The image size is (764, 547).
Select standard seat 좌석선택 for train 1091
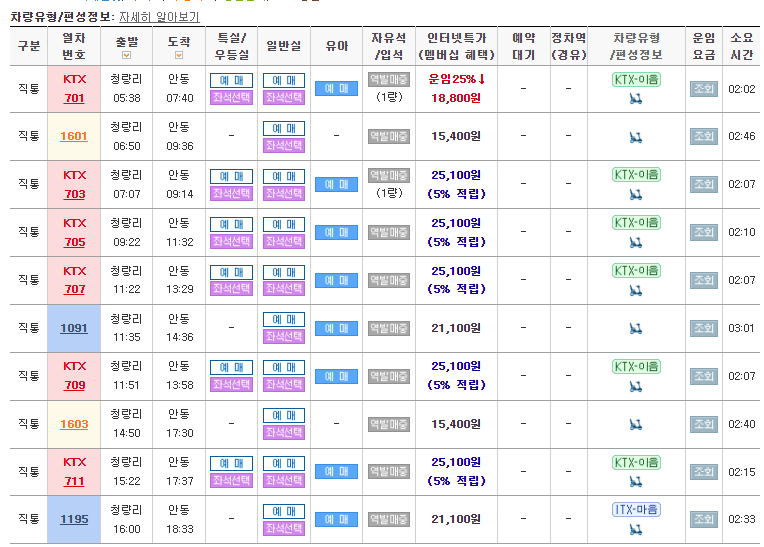pos(284,336)
